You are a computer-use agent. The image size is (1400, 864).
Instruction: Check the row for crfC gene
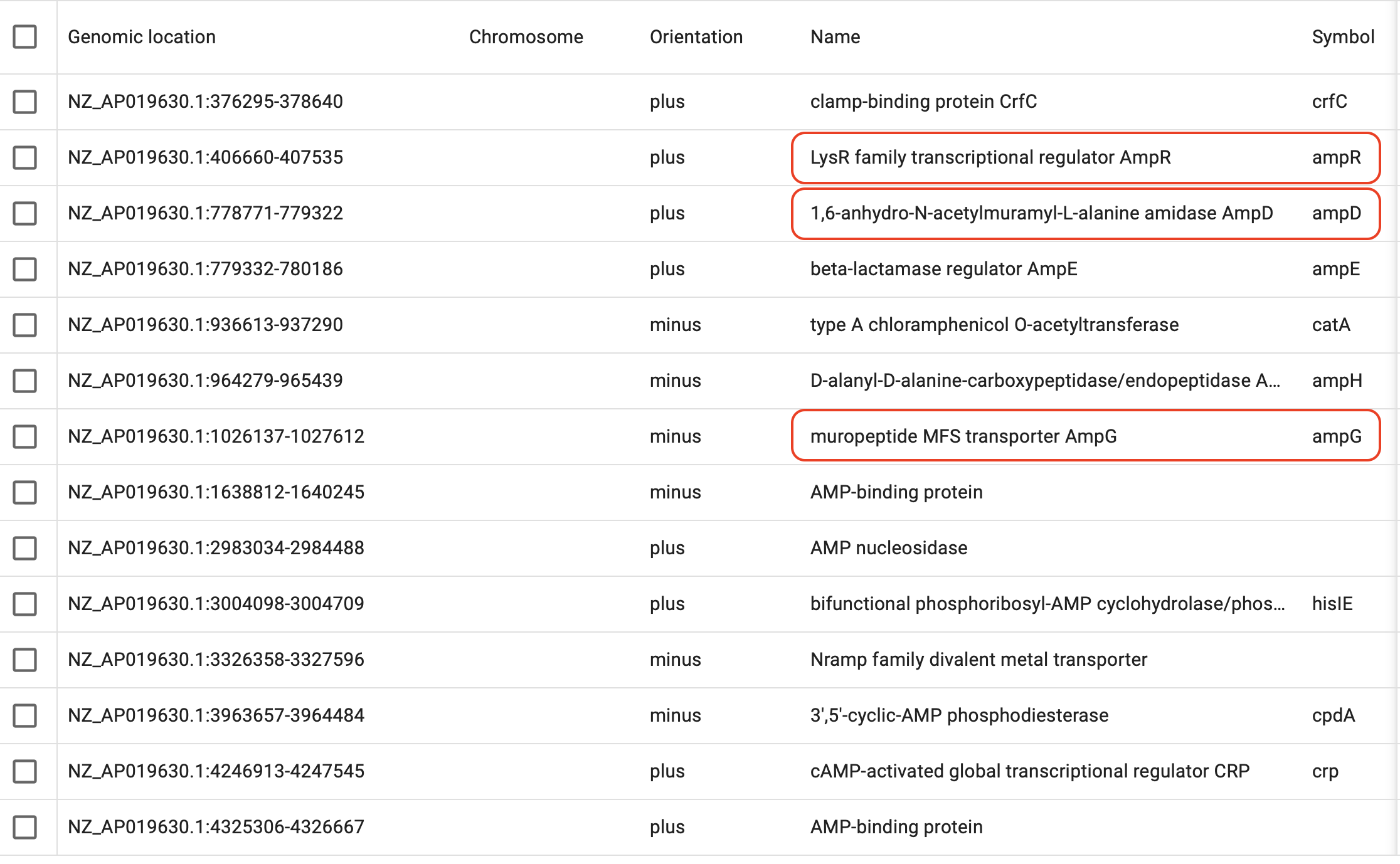[x=25, y=102]
